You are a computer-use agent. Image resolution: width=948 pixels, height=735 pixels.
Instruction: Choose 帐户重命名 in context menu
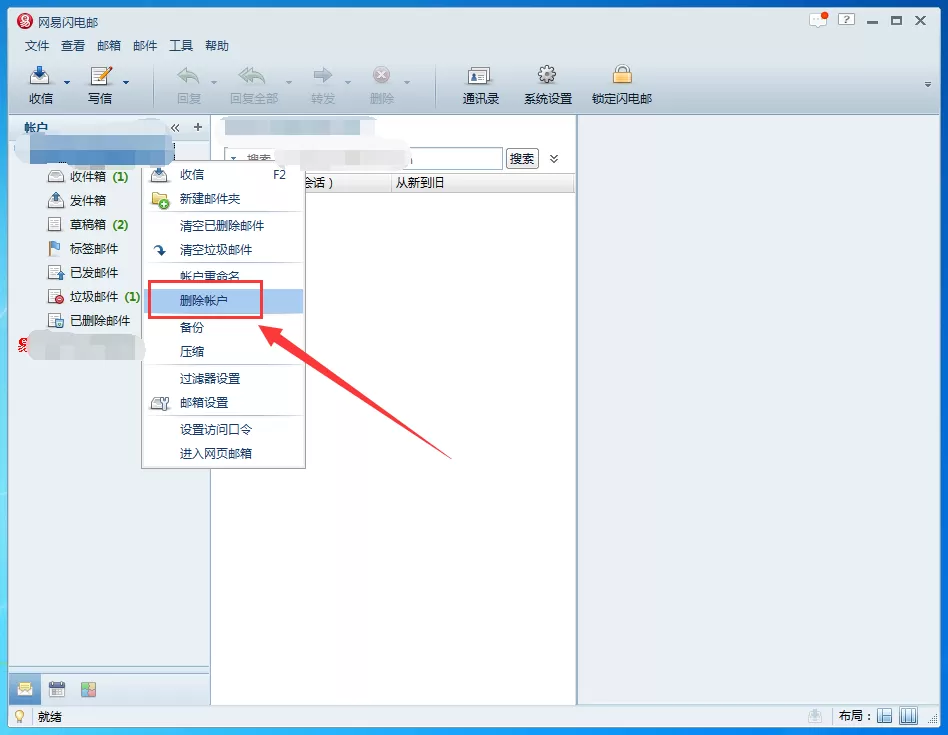223,276
